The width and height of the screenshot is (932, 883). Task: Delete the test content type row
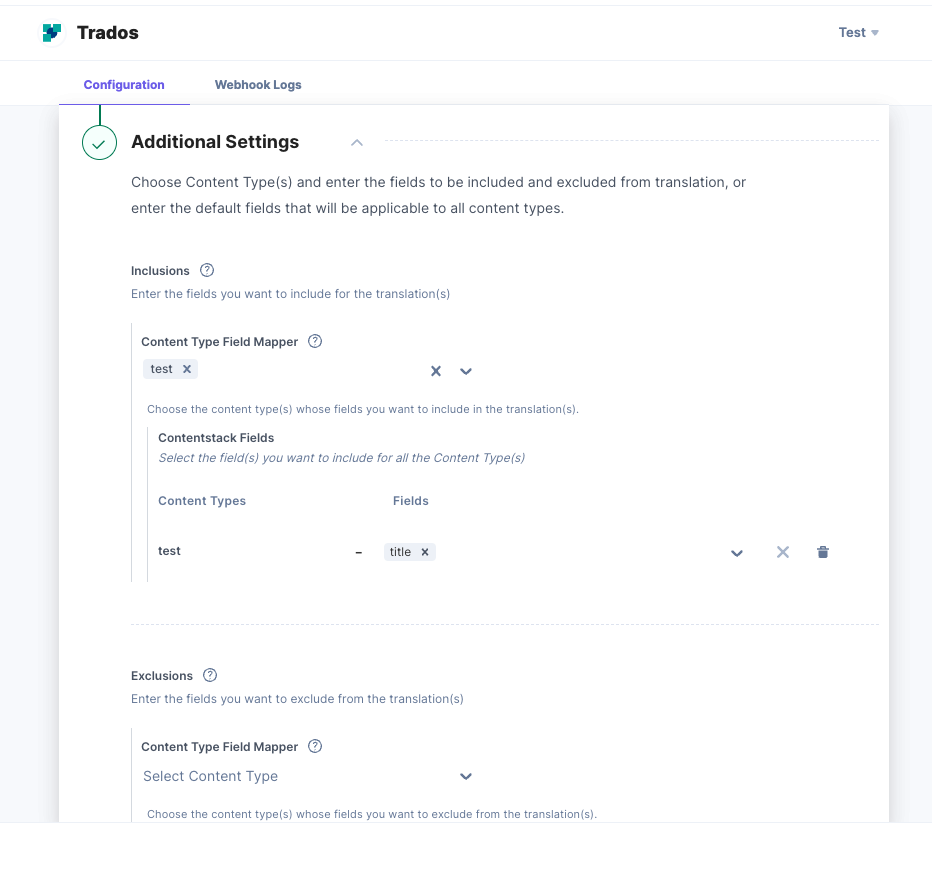coord(823,552)
